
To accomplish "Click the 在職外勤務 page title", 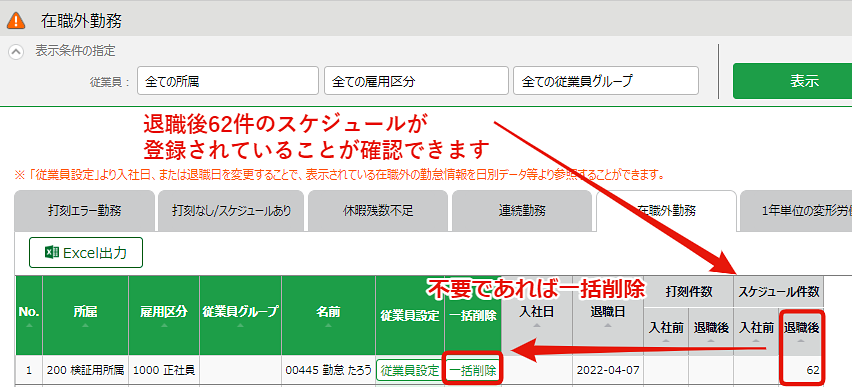I will pos(81,21).
